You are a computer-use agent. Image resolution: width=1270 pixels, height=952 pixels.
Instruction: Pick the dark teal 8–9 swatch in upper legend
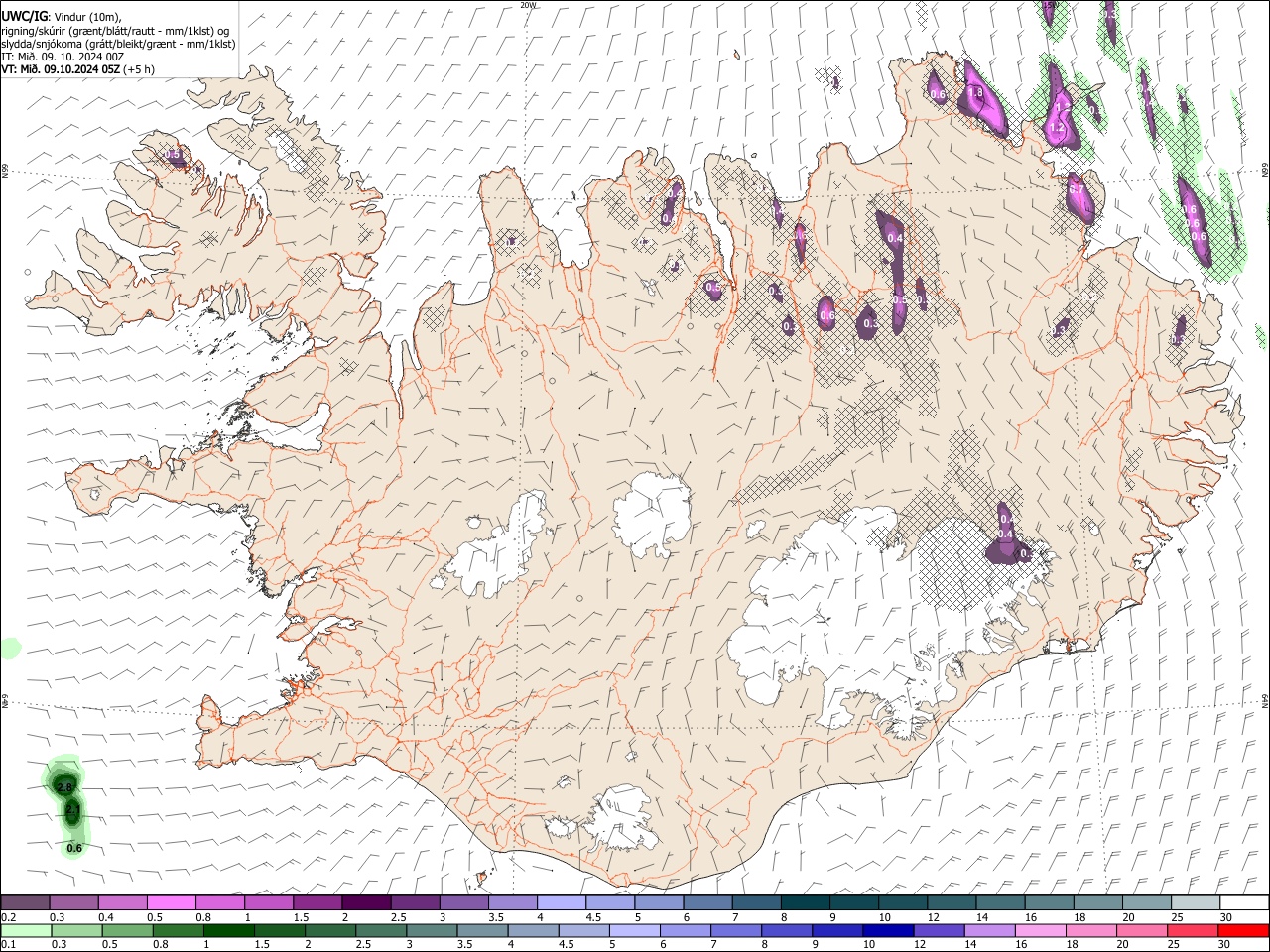tap(805, 901)
